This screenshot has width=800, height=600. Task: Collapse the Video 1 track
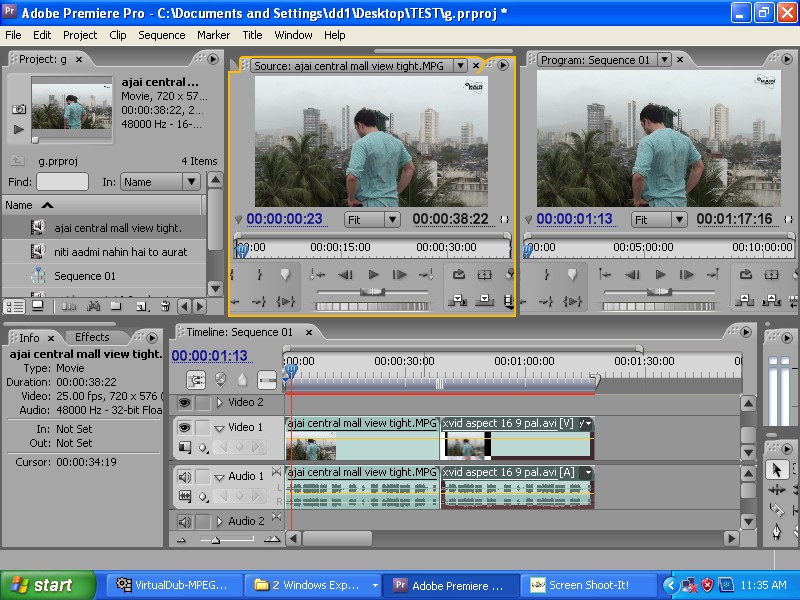coord(220,428)
